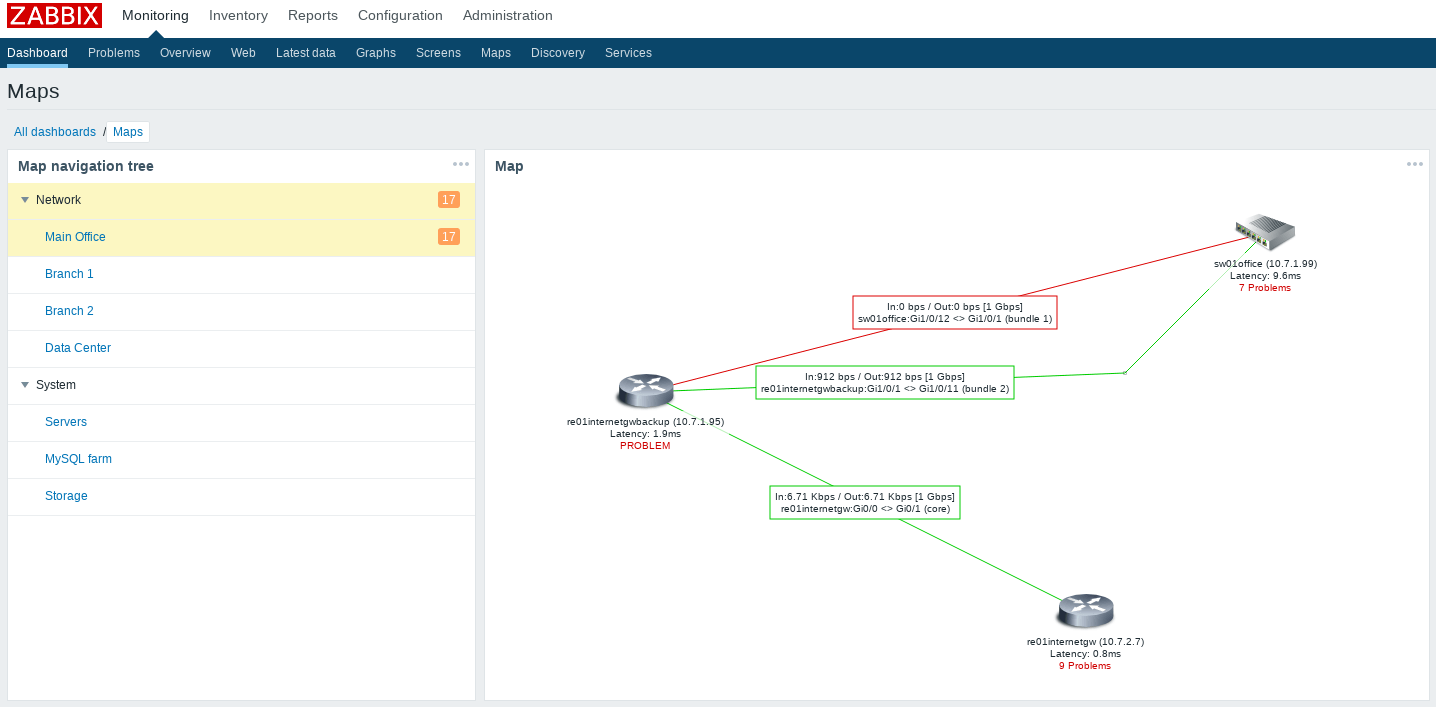Open the Configuration menu
Viewport: 1436px width, 707px height.
pyautogui.click(x=400, y=15)
